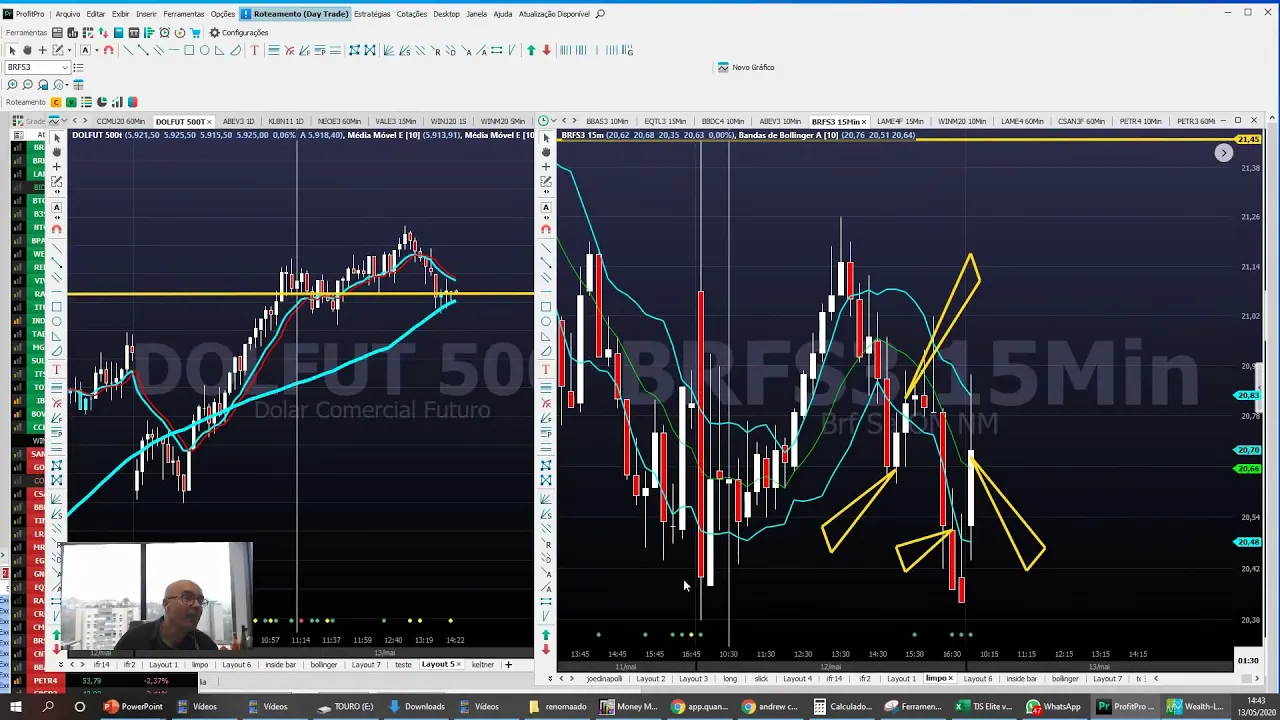The image size is (1280, 720).
Task: Open the list icon beside BRFS3 symbol box
Action: [x=78, y=67]
